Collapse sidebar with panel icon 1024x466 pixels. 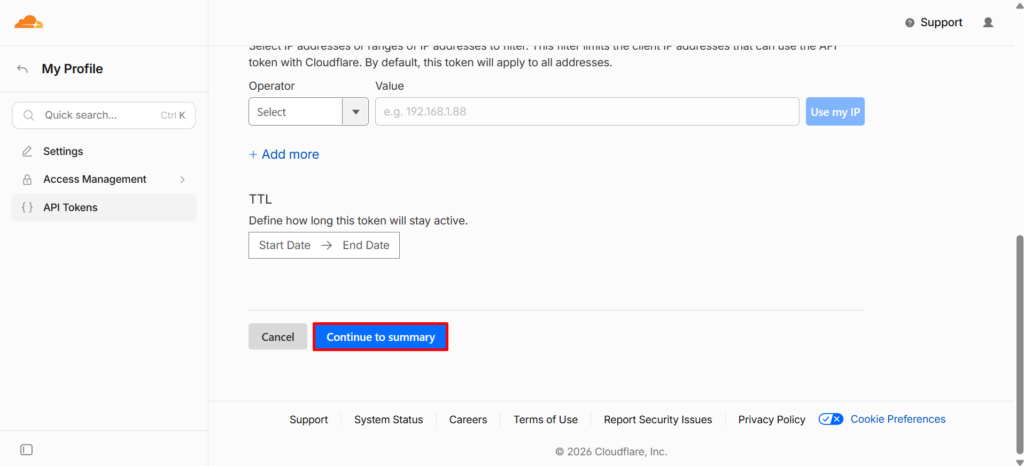27,450
